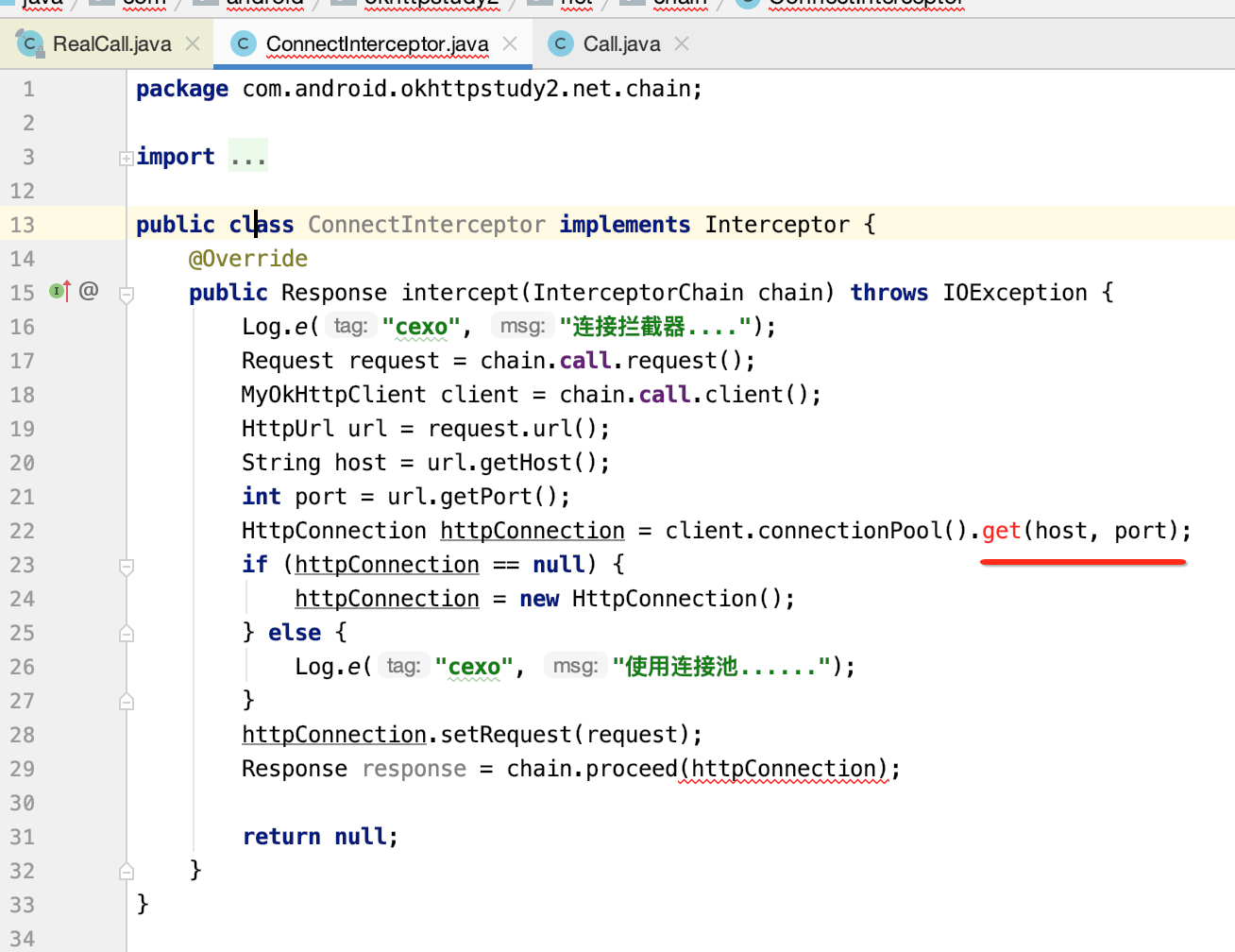Click line number 22 in the gutter
The width and height of the screenshot is (1235, 952).
tap(23, 531)
